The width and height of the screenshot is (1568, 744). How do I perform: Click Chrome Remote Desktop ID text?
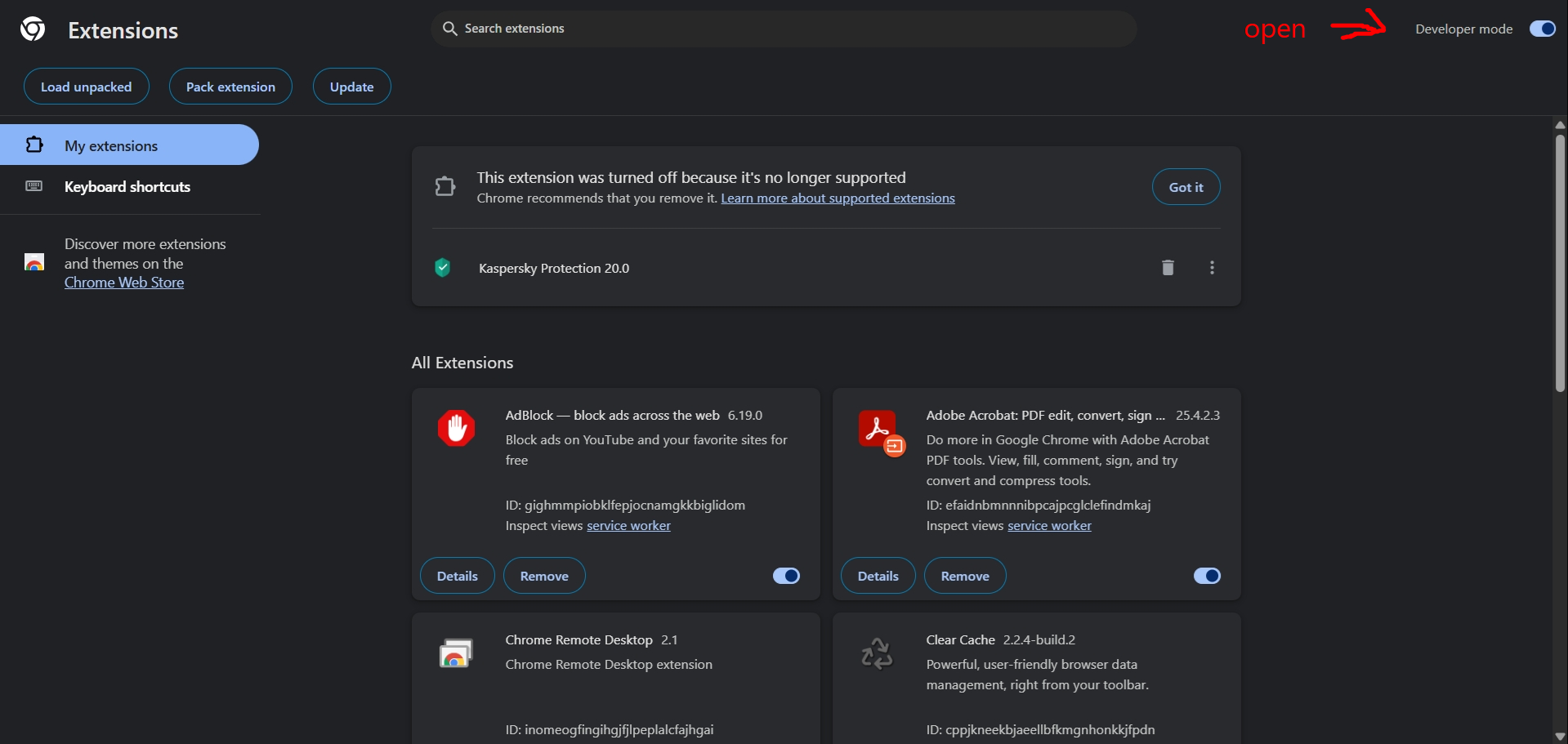click(610, 730)
